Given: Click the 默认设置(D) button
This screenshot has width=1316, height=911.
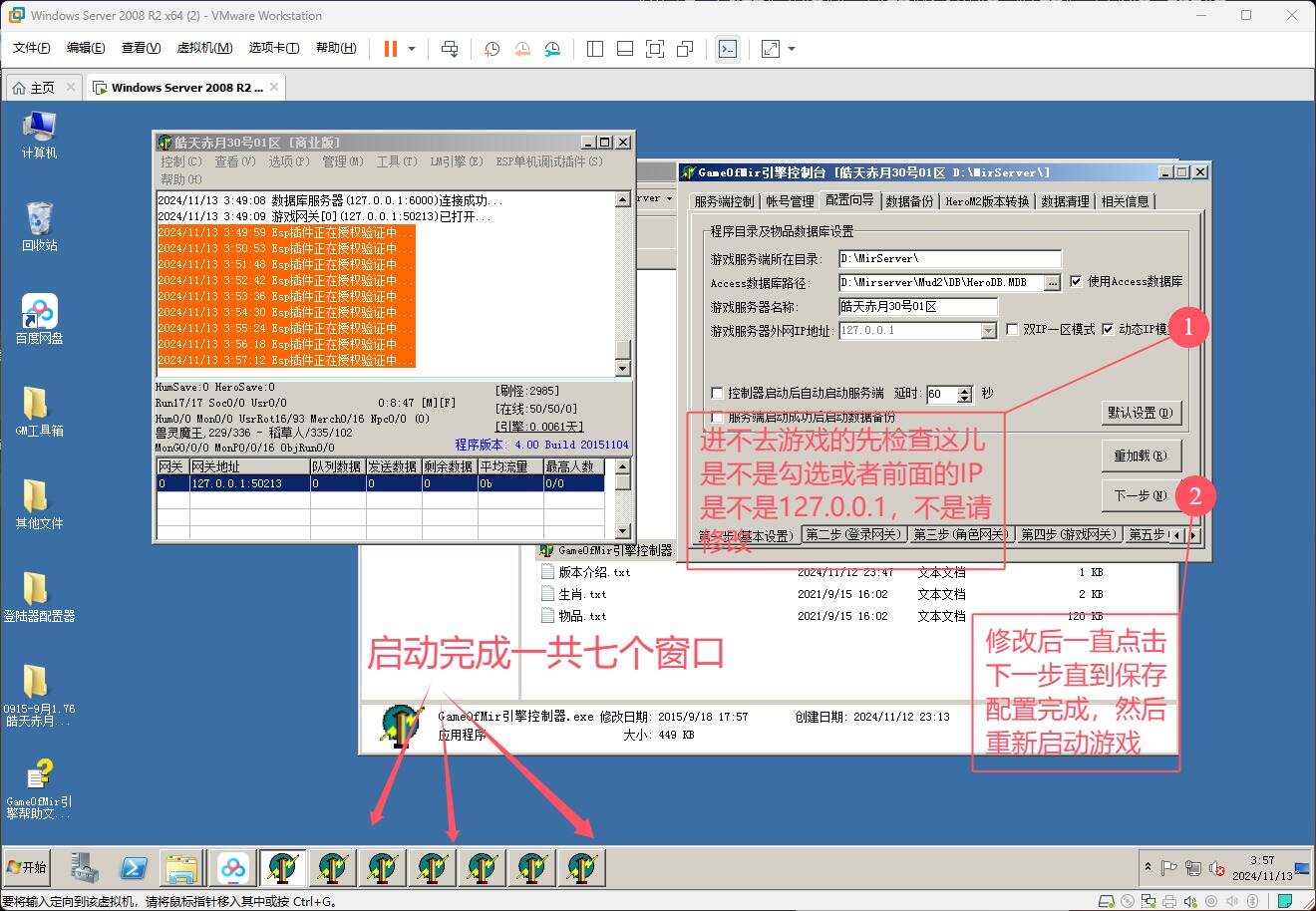Looking at the screenshot, I should pos(1141,413).
